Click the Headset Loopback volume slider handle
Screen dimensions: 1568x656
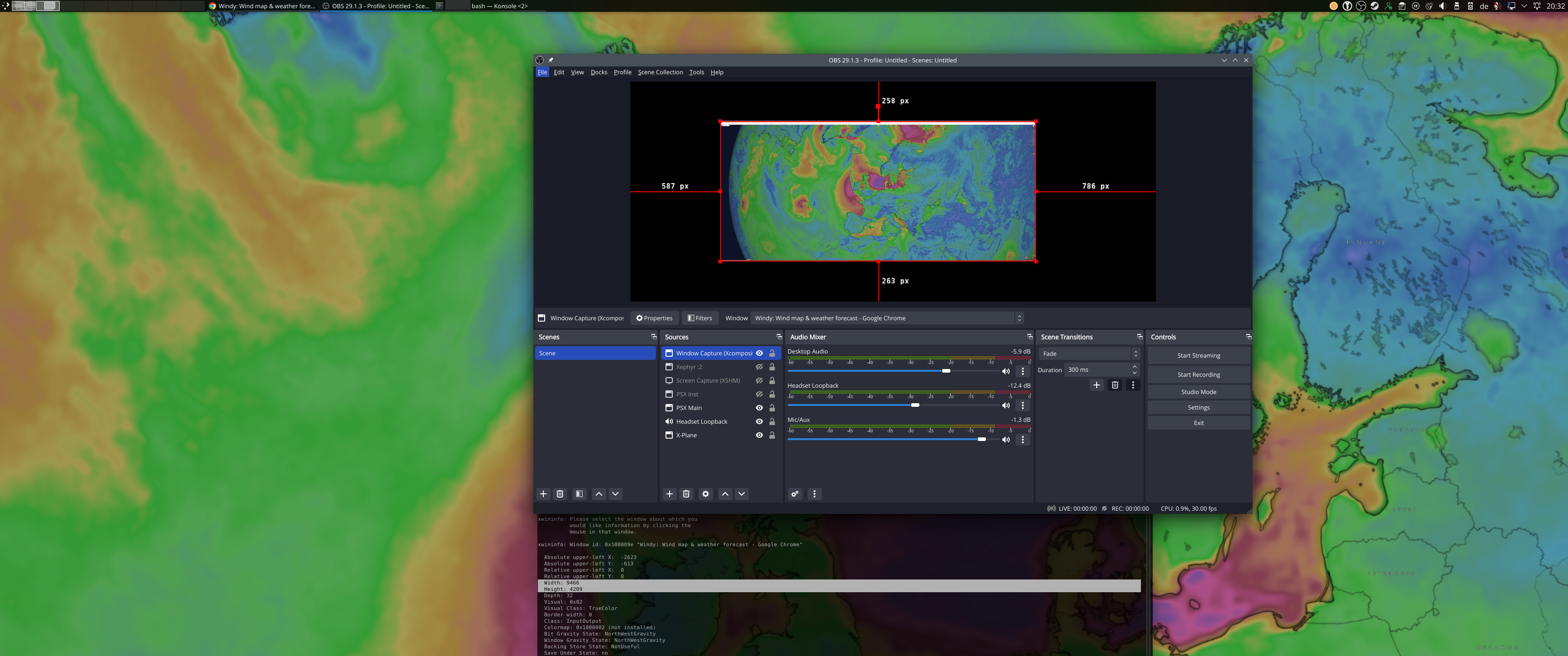coord(915,405)
